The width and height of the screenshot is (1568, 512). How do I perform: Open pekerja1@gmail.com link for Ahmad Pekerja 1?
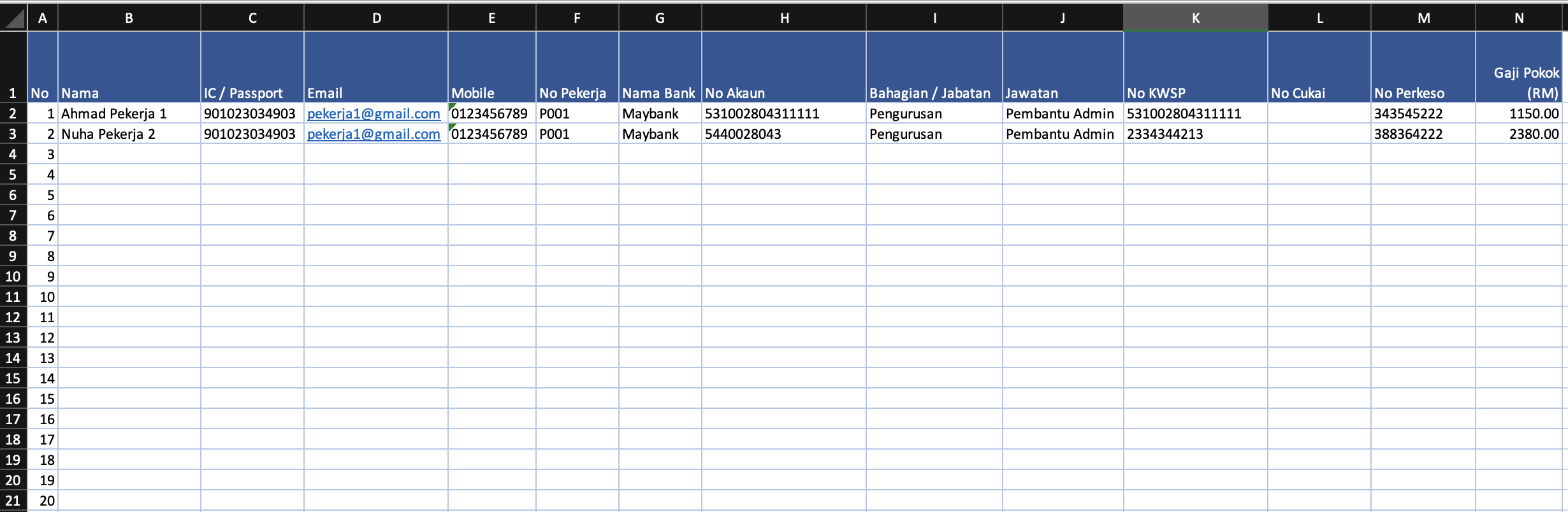(x=374, y=113)
